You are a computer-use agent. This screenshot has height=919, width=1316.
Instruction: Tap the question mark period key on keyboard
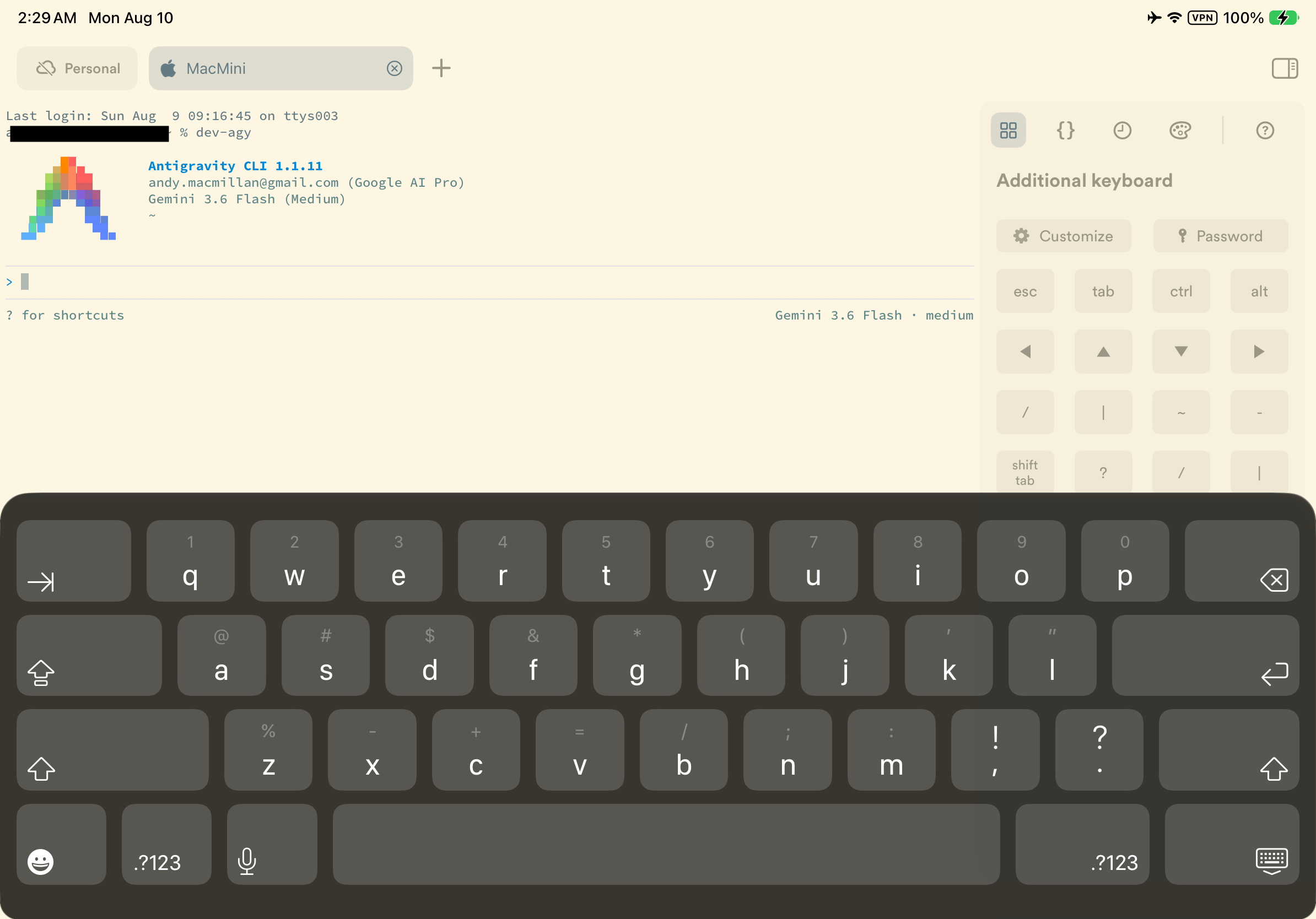coord(1099,750)
